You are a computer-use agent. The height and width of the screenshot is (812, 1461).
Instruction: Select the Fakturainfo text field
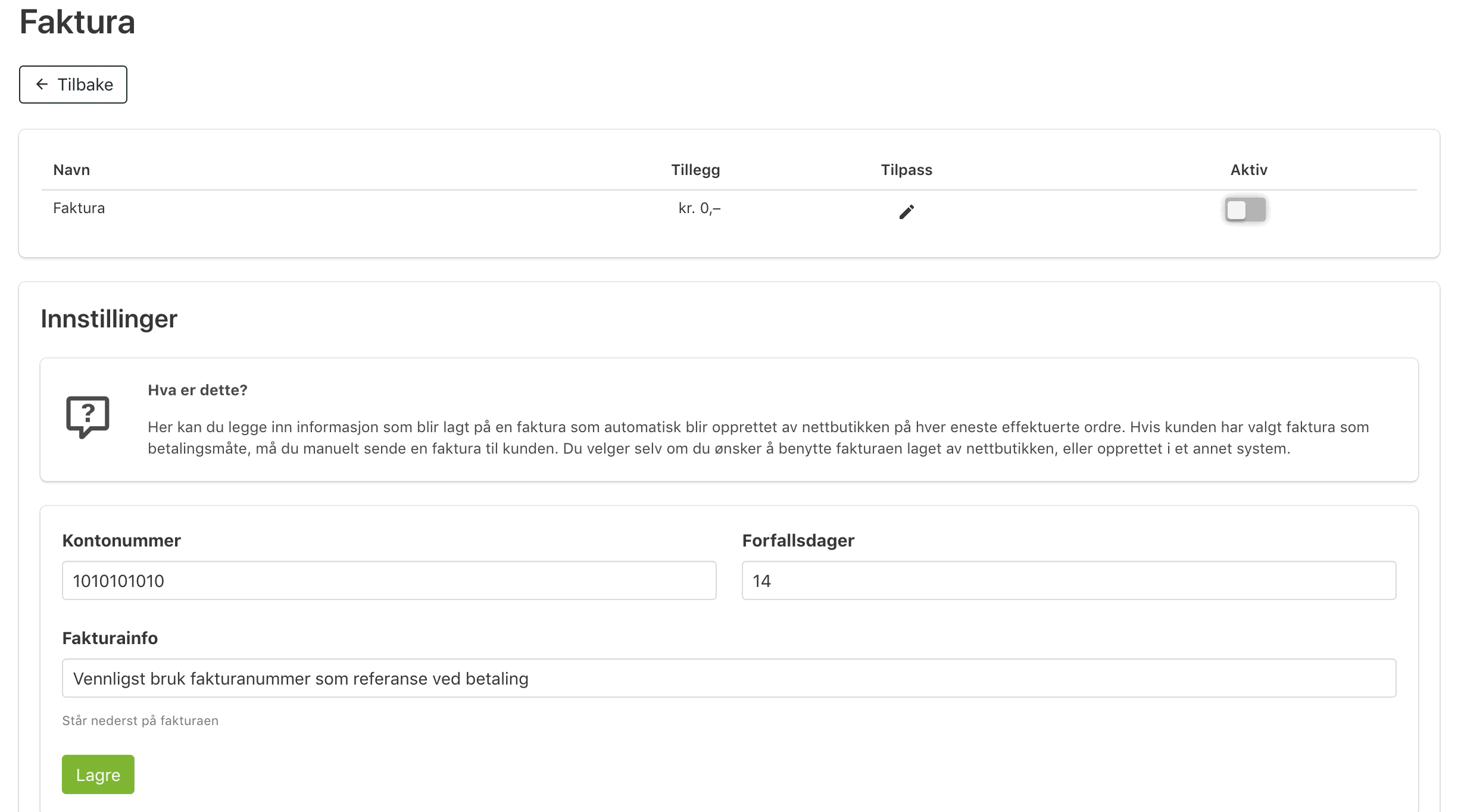pos(729,678)
